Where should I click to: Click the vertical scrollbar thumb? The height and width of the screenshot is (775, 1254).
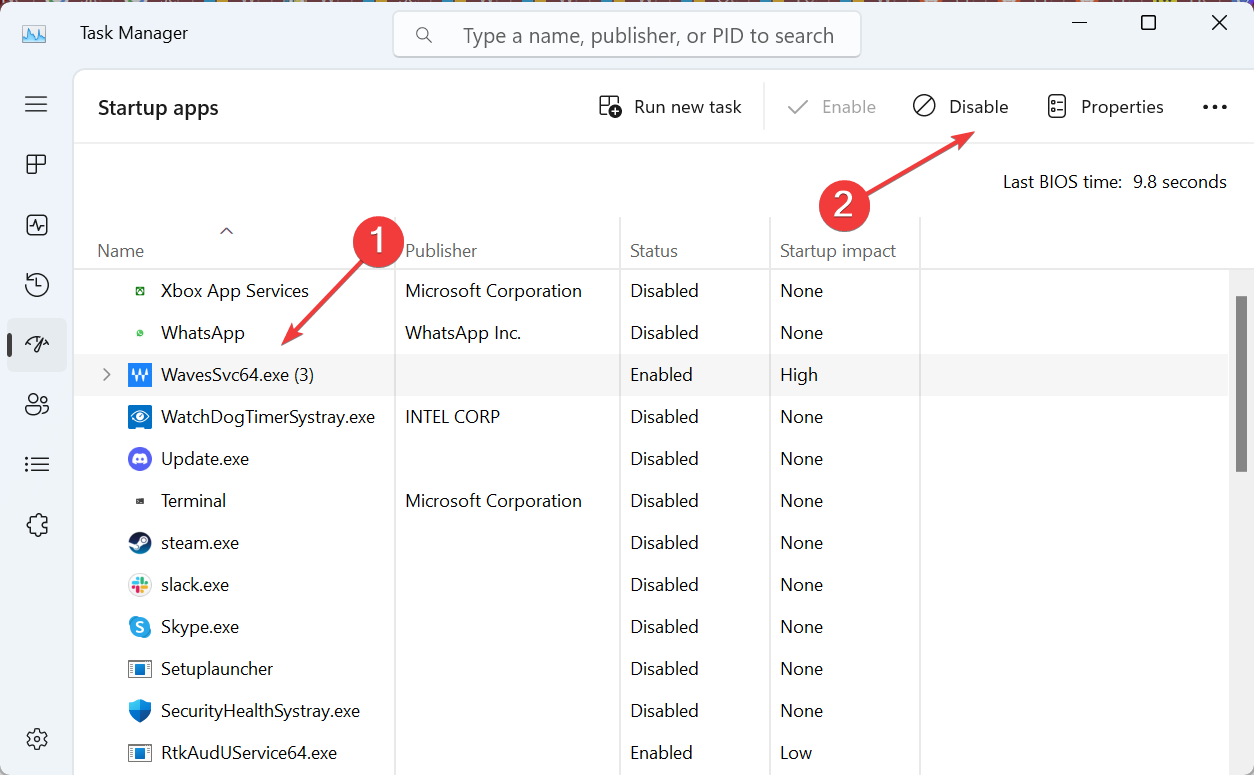coord(1241,380)
